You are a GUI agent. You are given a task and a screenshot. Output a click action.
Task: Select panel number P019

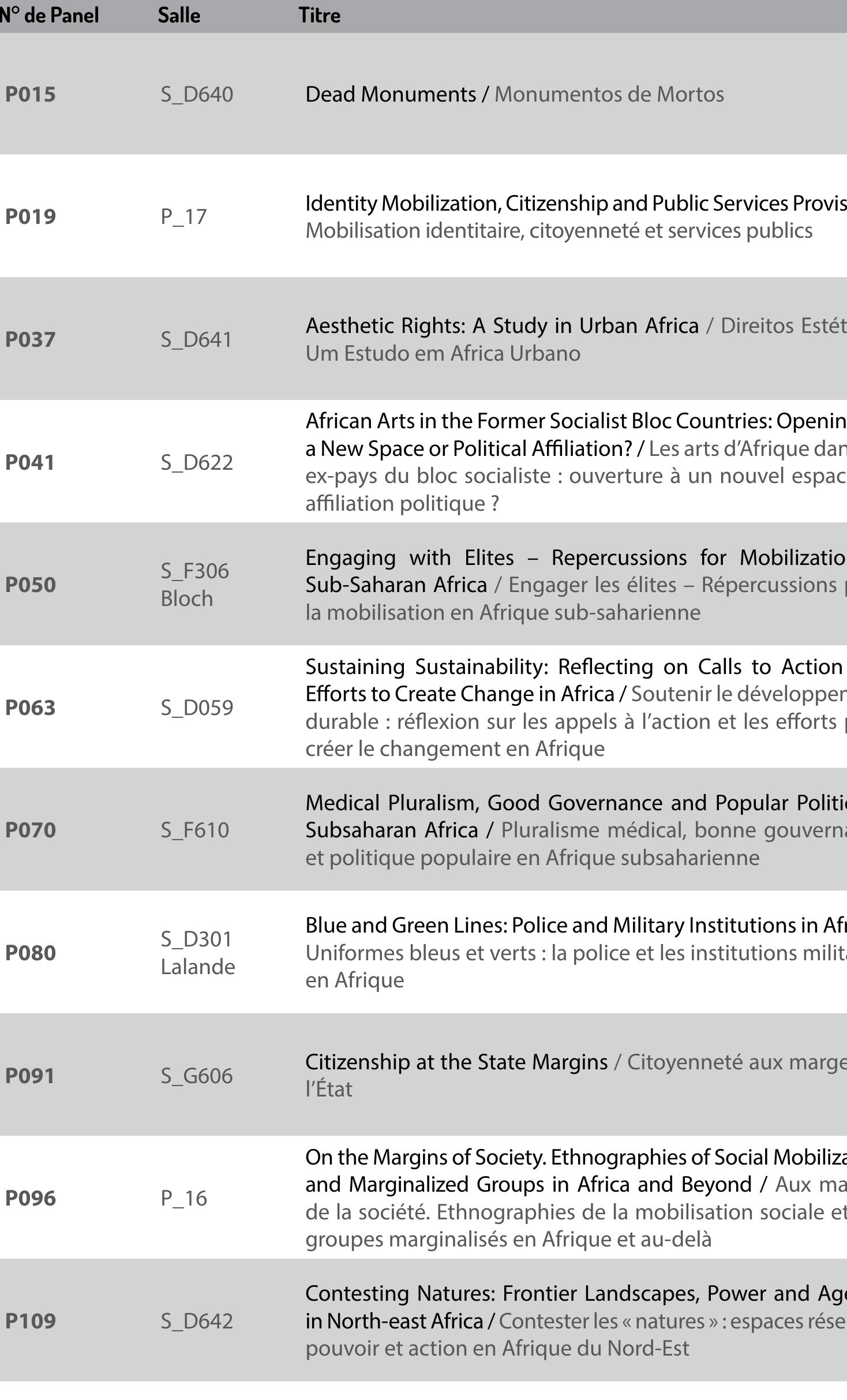click(31, 216)
